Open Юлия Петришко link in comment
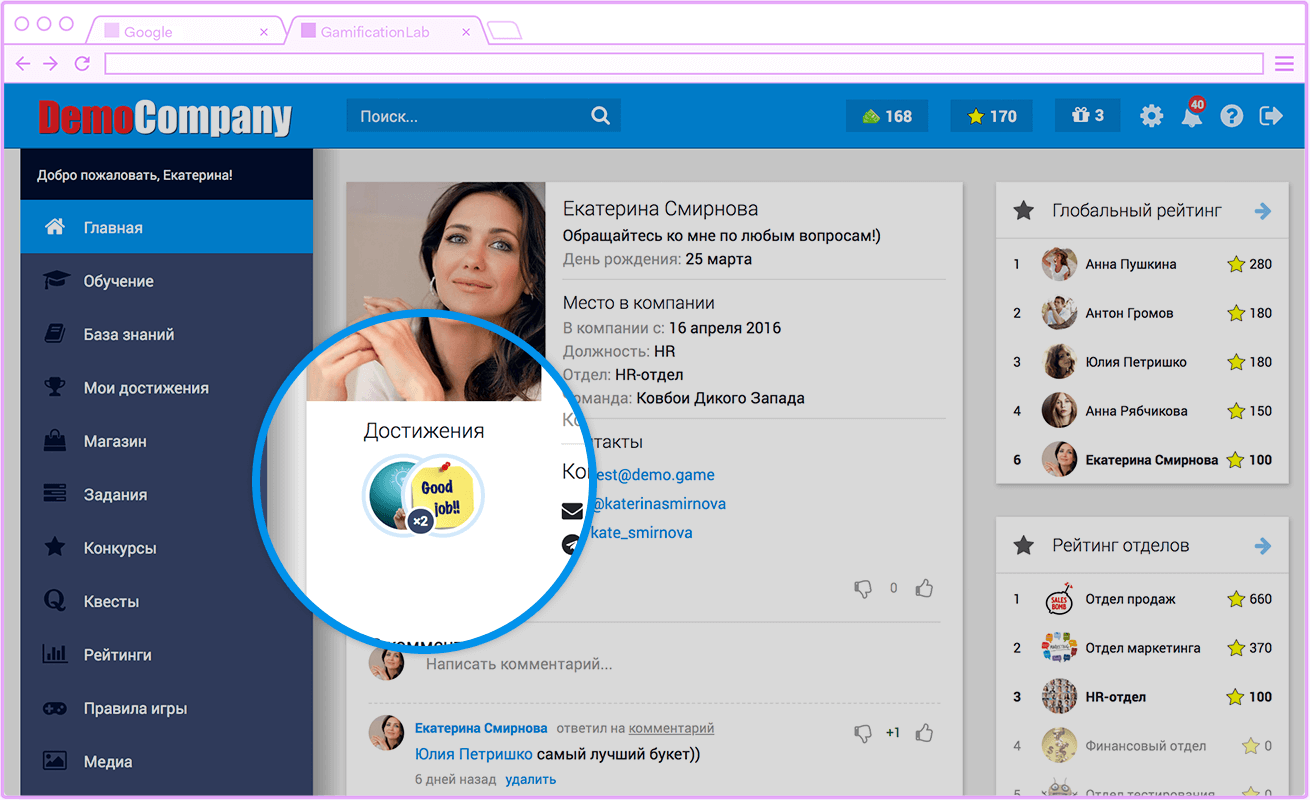The width and height of the screenshot is (1310, 800). (474, 754)
